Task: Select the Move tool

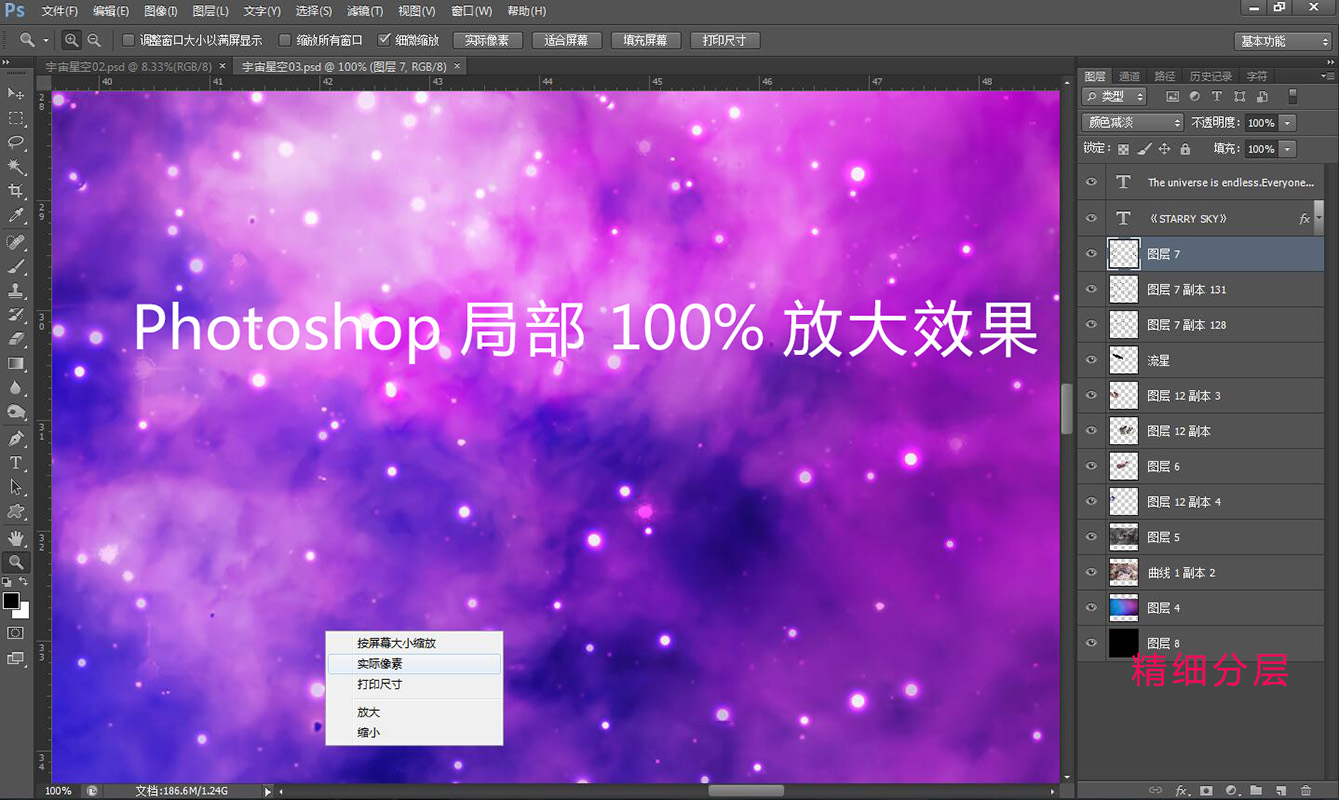Action: [x=16, y=93]
